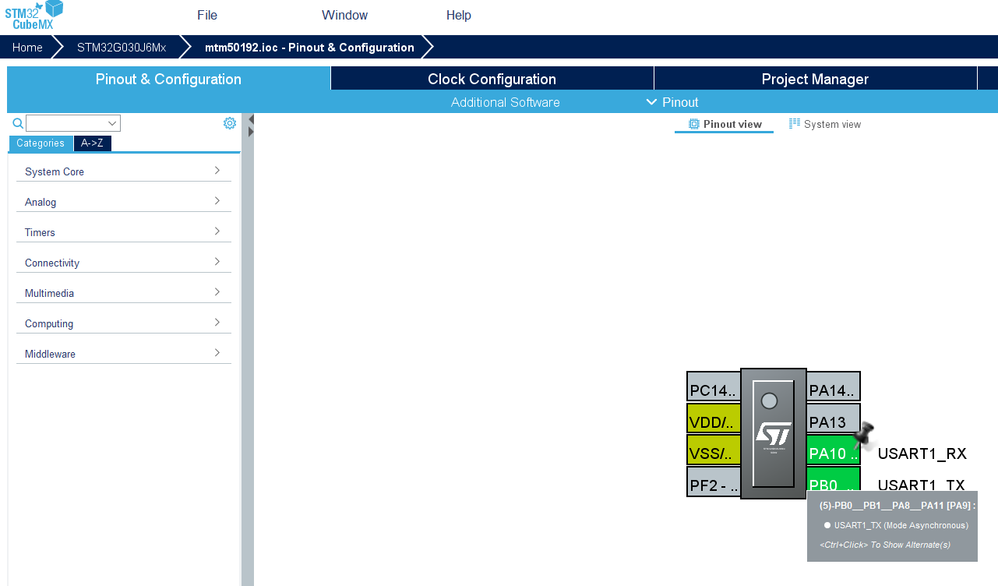This screenshot has width=998, height=586.
Task: Select USART1_TX Mode Asynchronous radio option
Action: tap(827, 526)
